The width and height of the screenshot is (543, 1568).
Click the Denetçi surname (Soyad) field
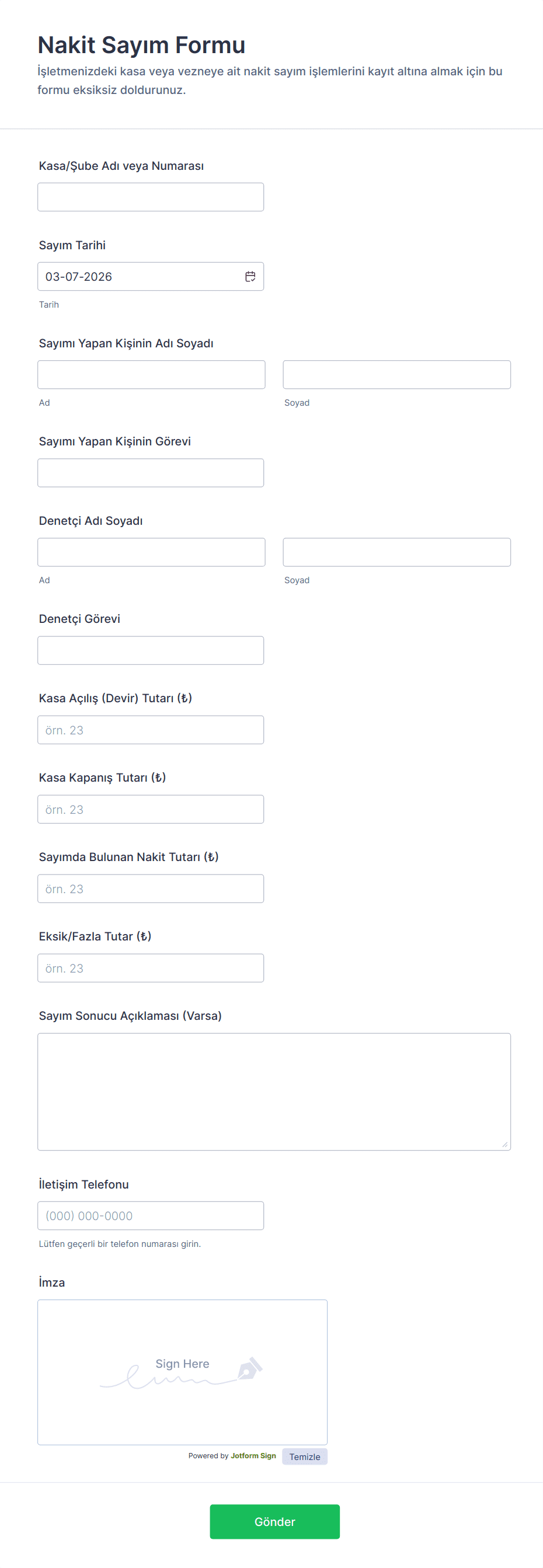[x=396, y=552]
